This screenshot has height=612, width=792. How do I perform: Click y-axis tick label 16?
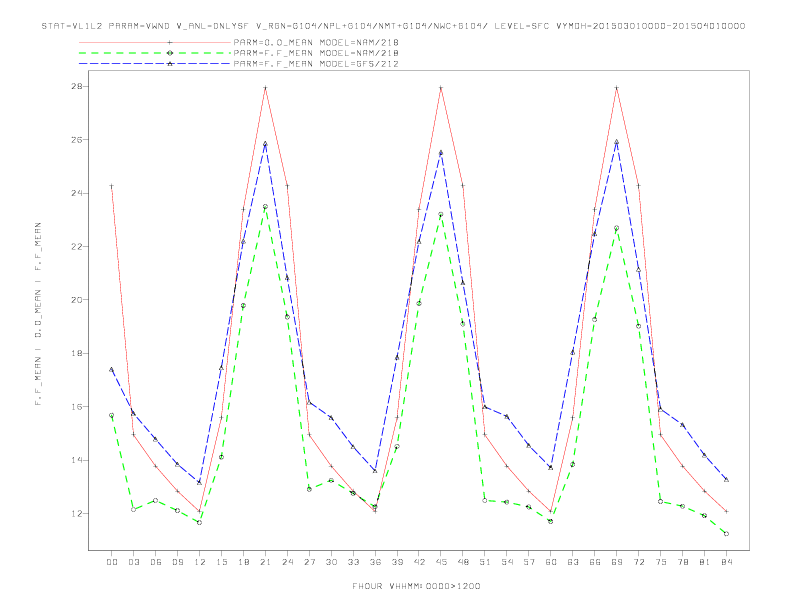tap(77, 407)
